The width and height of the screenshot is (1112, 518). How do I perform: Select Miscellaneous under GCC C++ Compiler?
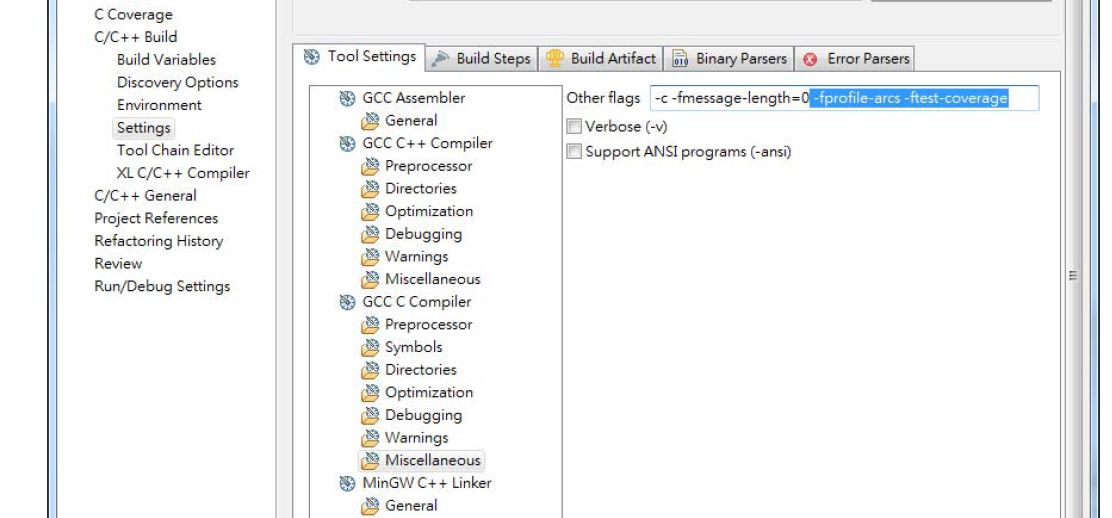pyautogui.click(x=432, y=279)
